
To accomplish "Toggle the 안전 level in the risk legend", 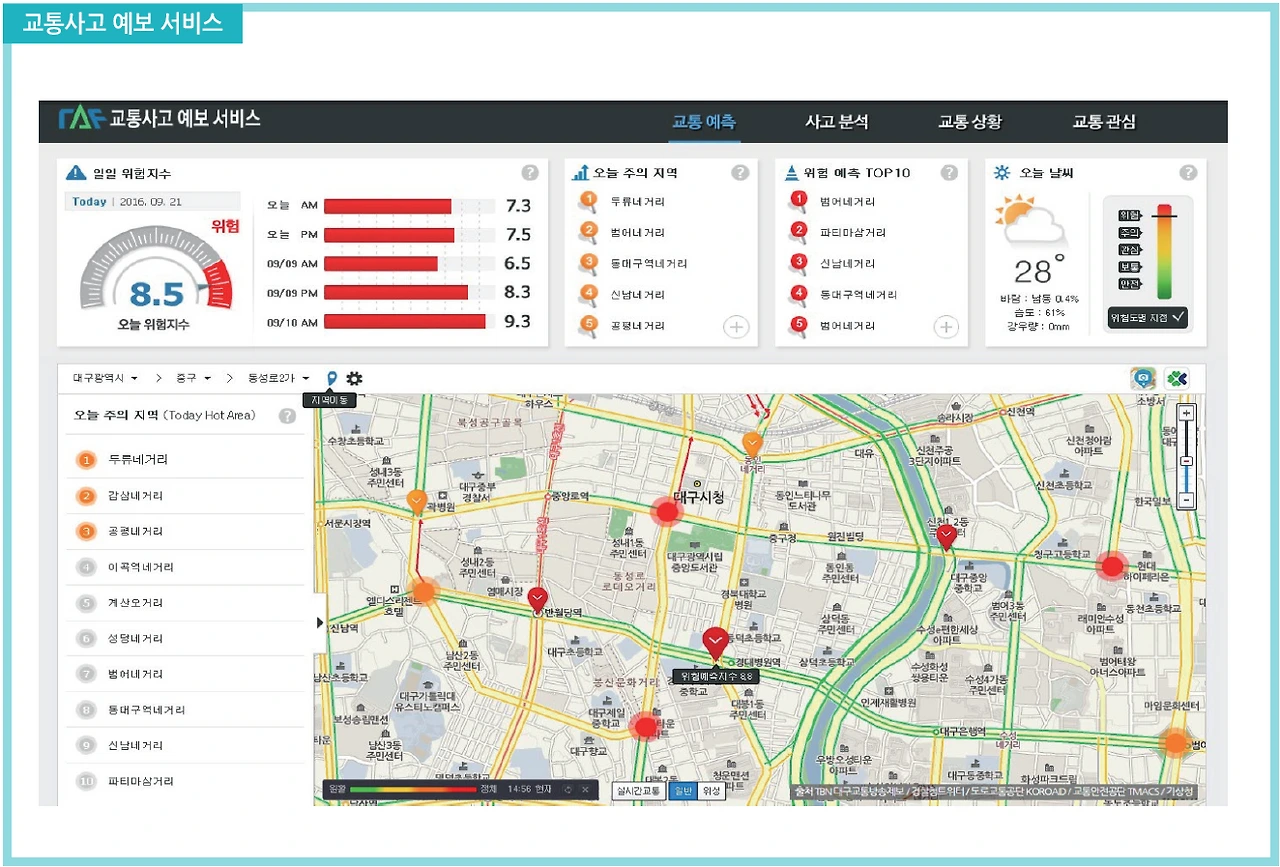I will [1130, 283].
